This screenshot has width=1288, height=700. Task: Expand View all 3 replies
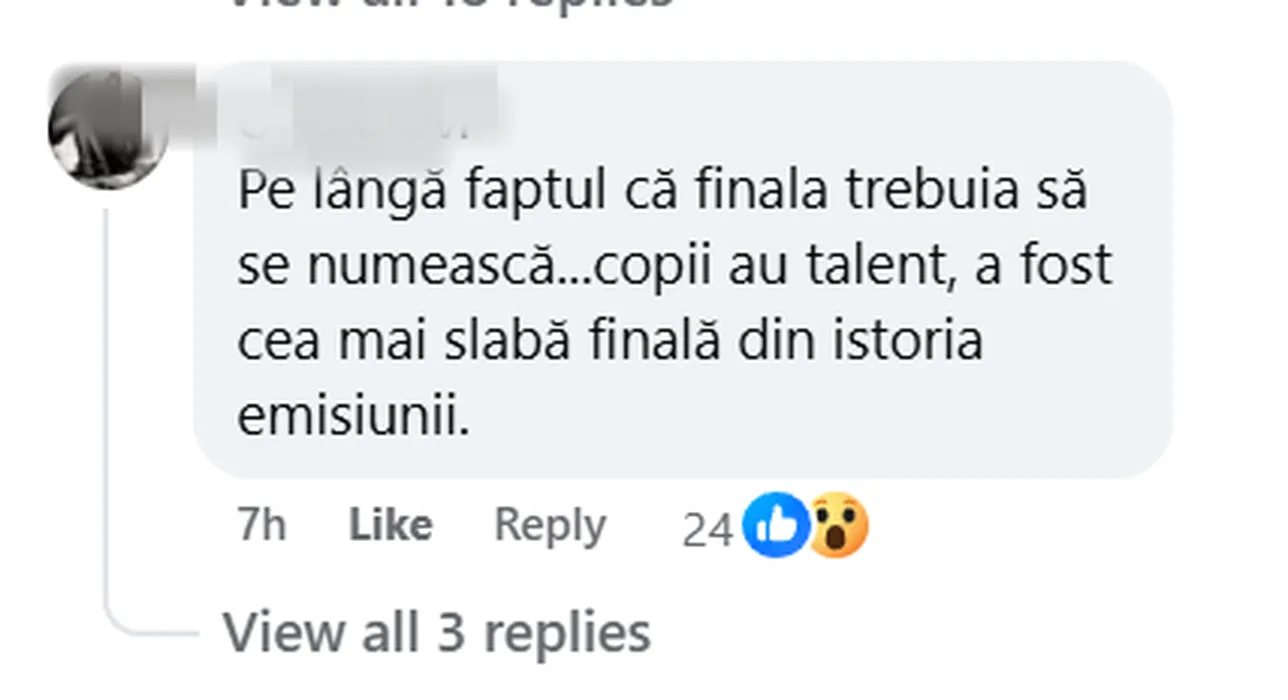(436, 632)
